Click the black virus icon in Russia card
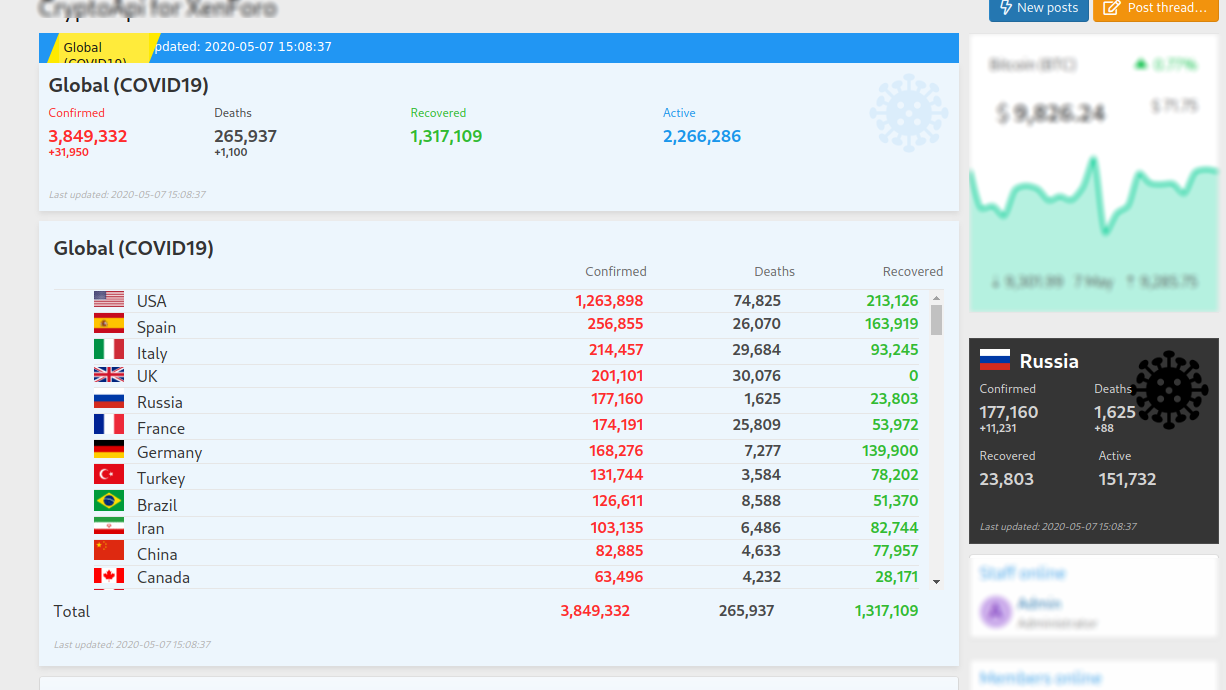1226x690 pixels. 1170,390
